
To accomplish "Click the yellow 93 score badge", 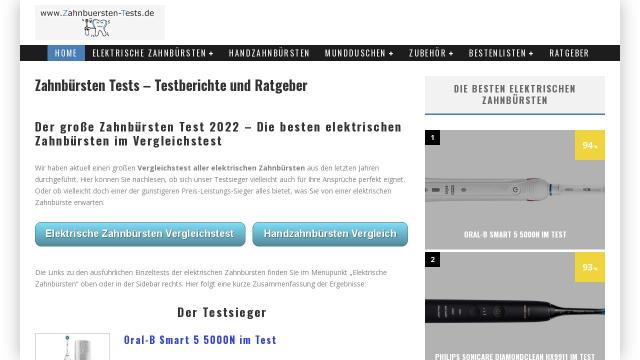I will [589, 267].
